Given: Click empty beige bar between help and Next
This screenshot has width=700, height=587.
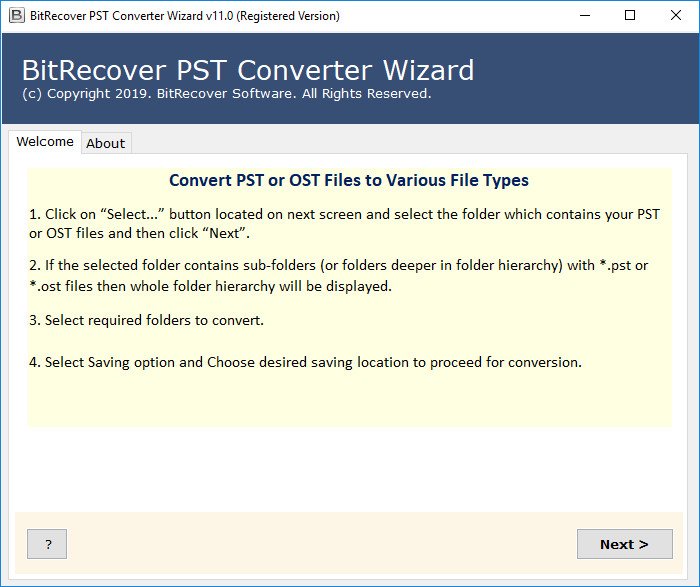Looking at the screenshot, I should tap(320, 544).
